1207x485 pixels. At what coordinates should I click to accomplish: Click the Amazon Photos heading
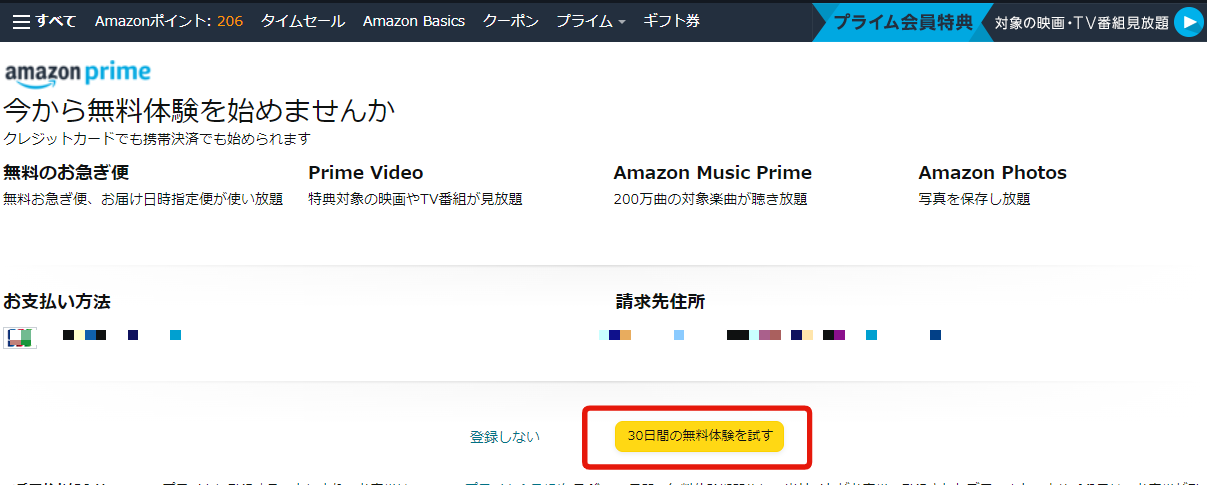click(x=993, y=173)
